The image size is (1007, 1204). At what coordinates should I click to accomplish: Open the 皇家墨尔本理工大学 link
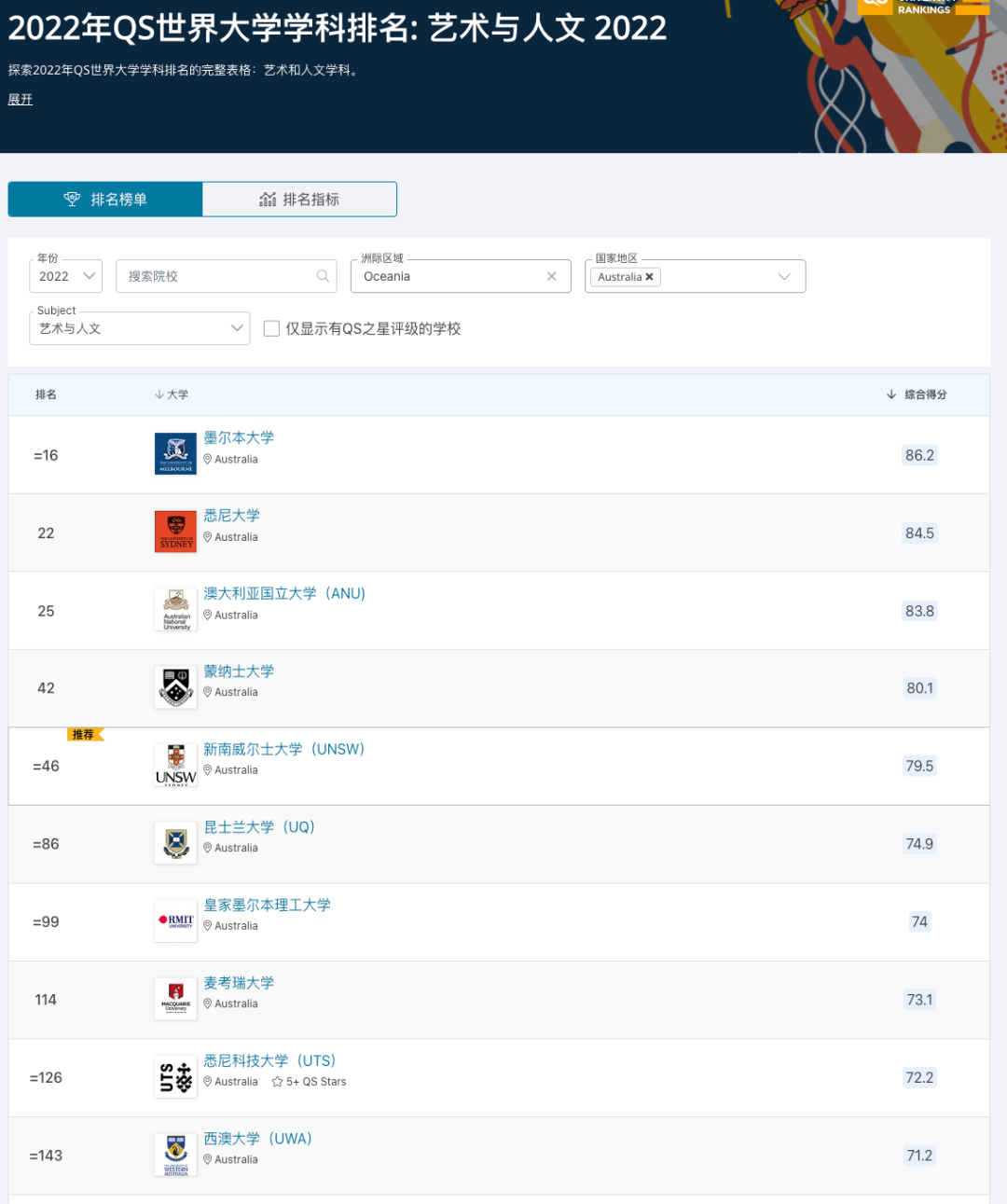pos(268,905)
